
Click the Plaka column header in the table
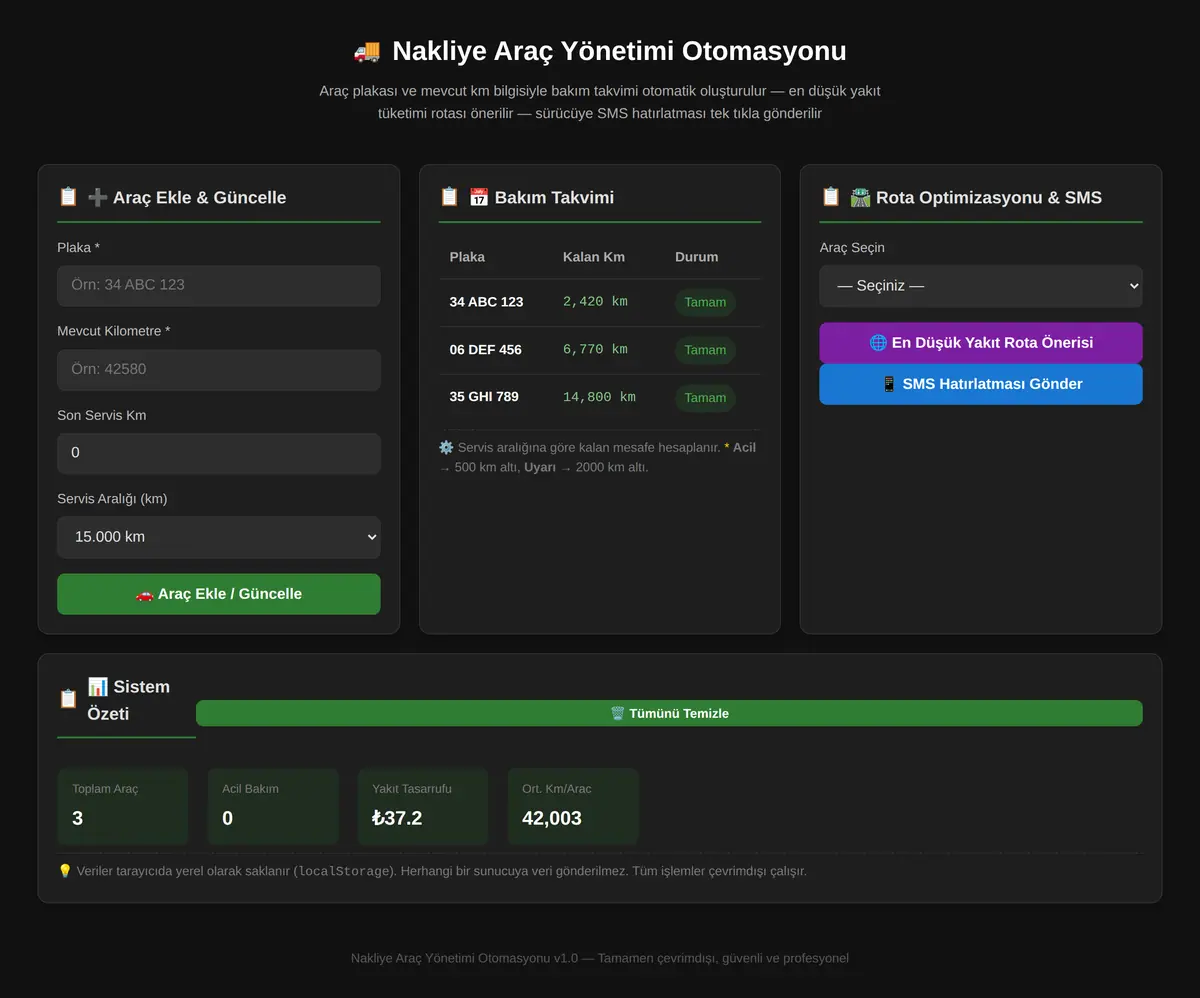click(467, 257)
